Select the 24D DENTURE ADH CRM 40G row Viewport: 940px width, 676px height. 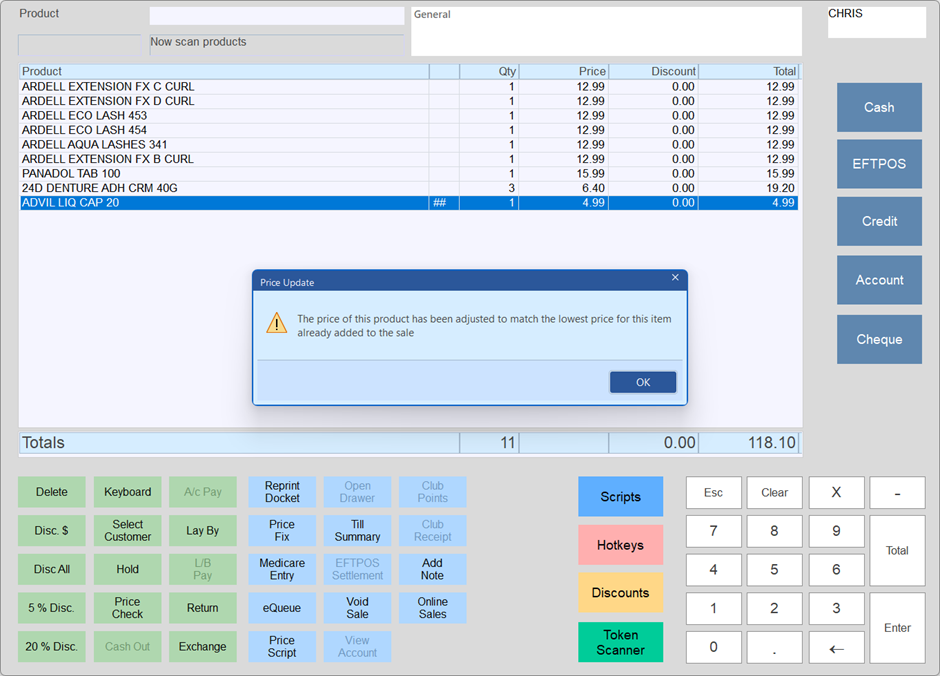(409, 188)
